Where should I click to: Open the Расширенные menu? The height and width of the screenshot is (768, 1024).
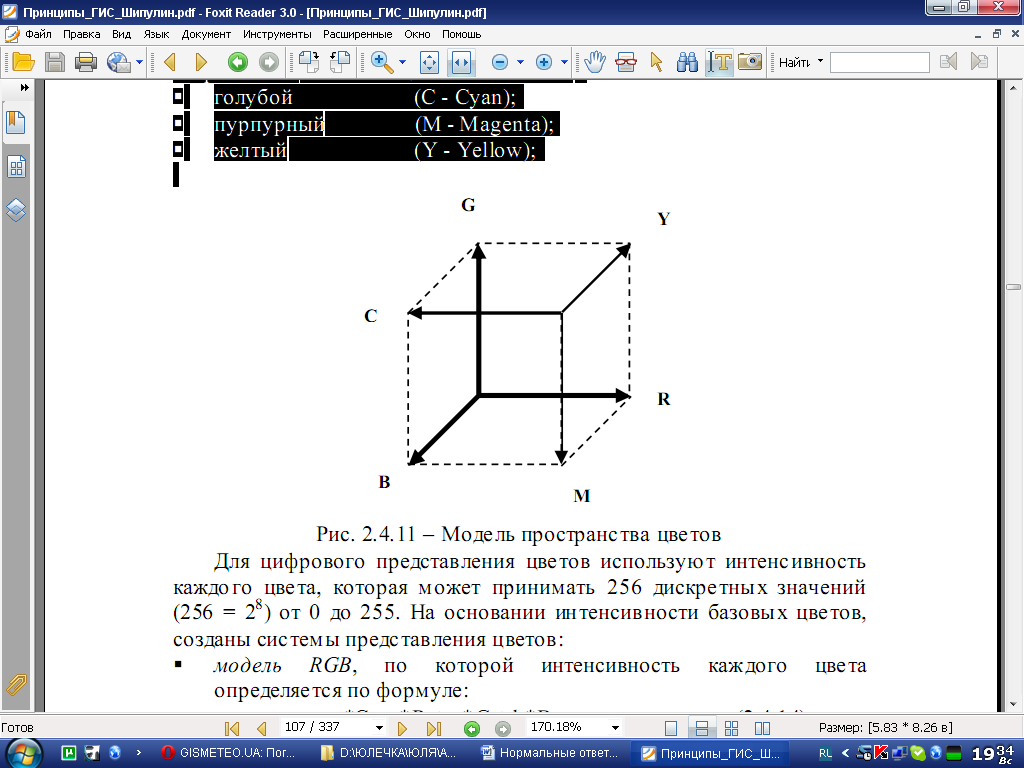tap(358, 34)
